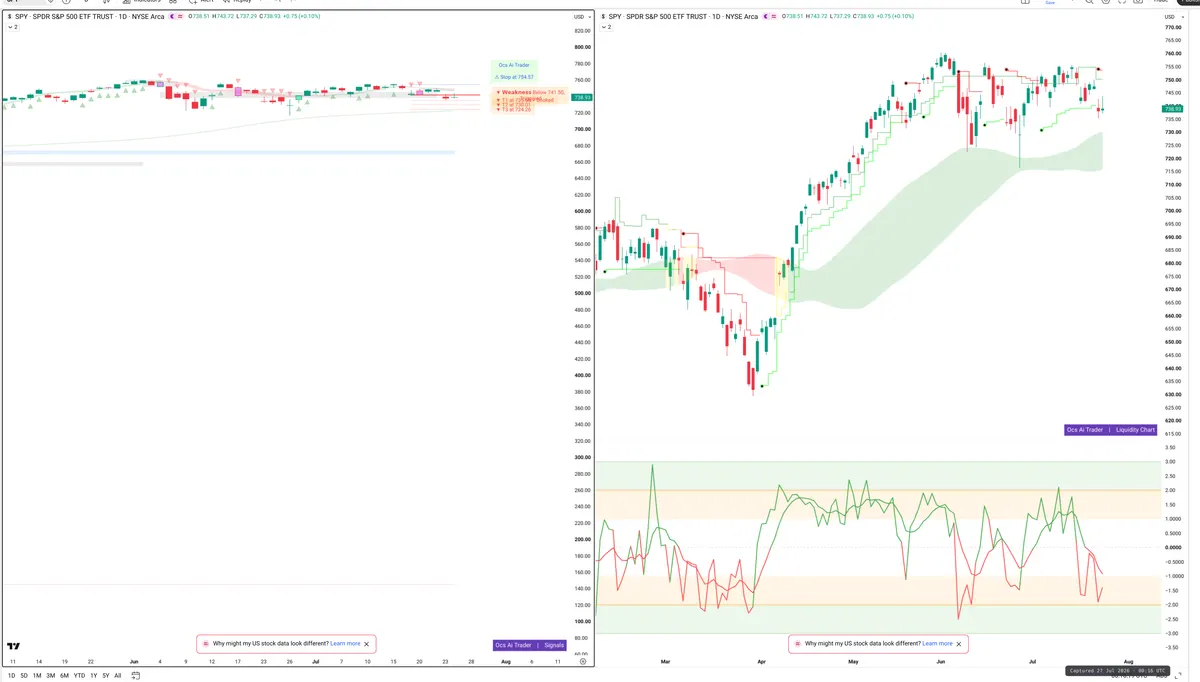Select the 1D time range
1200x682 pixels.
pyautogui.click(x=11, y=676)
